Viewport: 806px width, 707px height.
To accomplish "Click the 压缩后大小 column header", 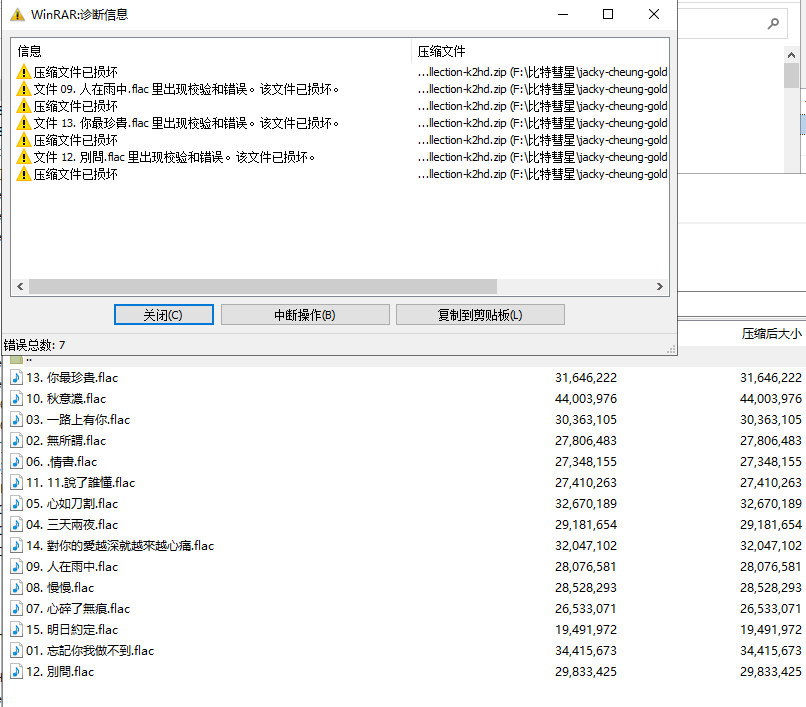I will click(x=771, y=334).
